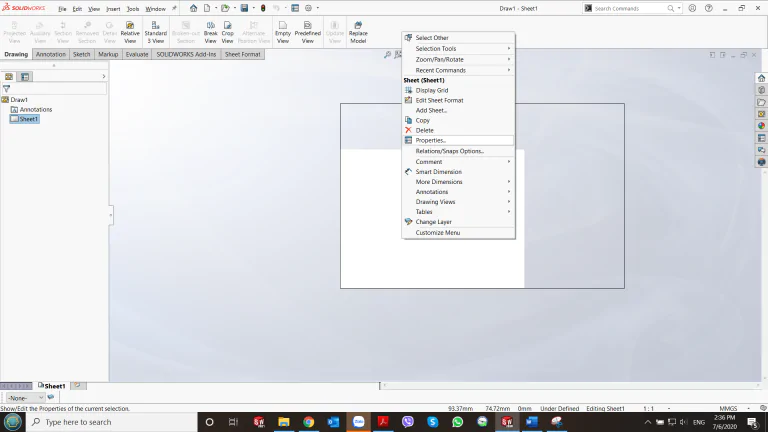Screen dimensions: 768x432
Task: Click the Open document icon
Action: click(x=225, y=8)
